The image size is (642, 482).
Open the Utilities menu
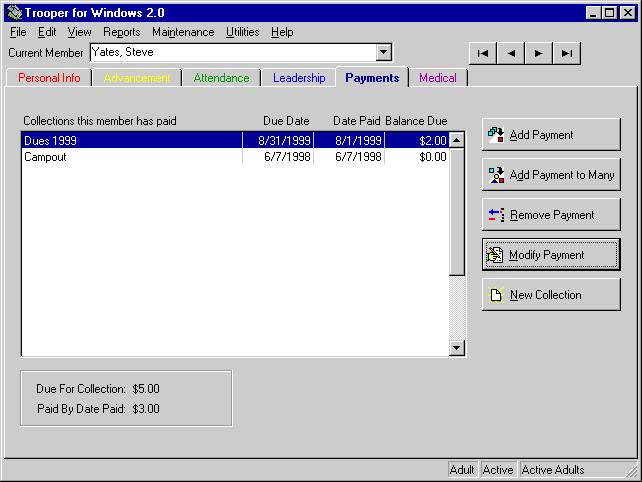point(242,32)
